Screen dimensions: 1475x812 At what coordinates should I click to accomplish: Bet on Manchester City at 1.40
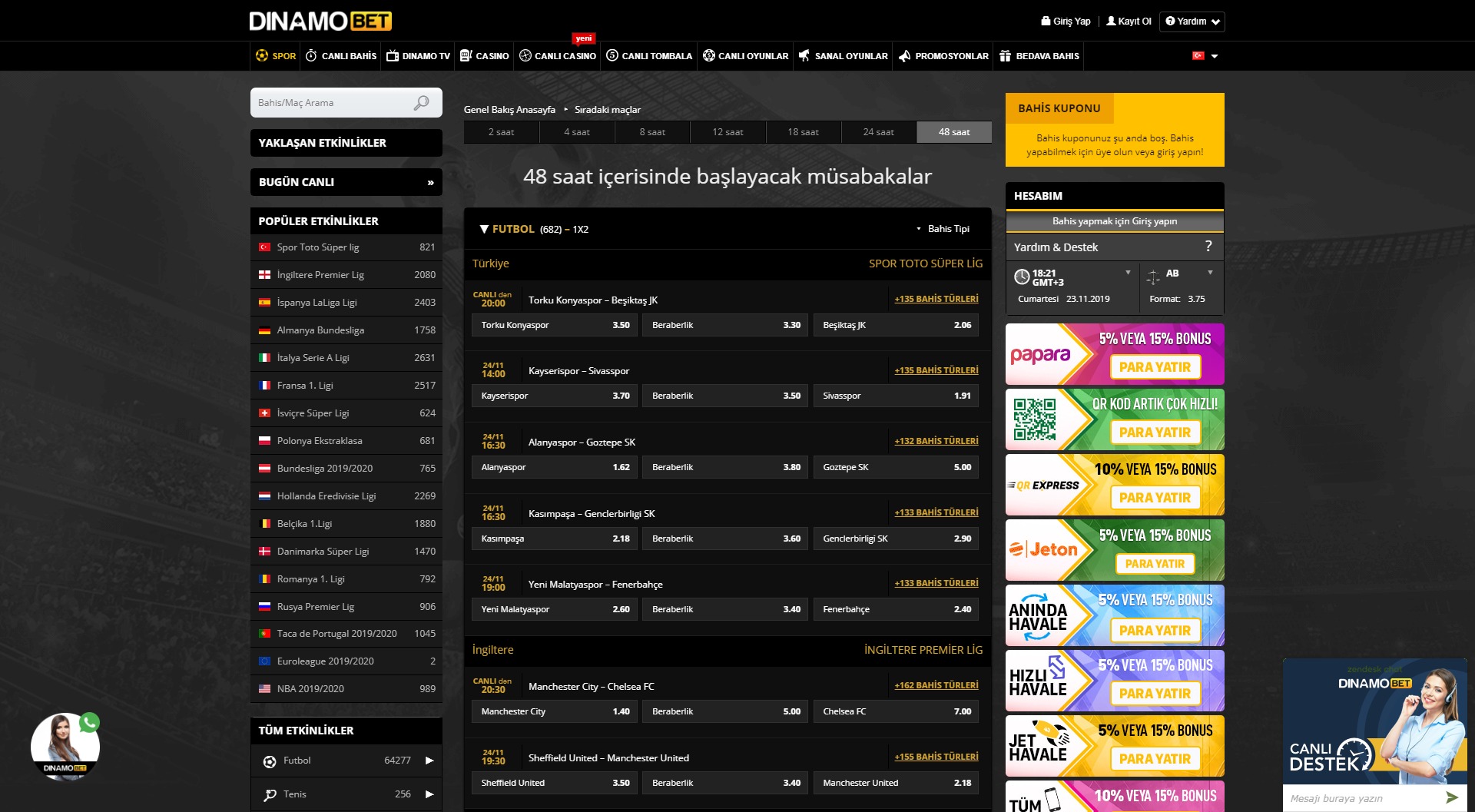pos(555,711)
